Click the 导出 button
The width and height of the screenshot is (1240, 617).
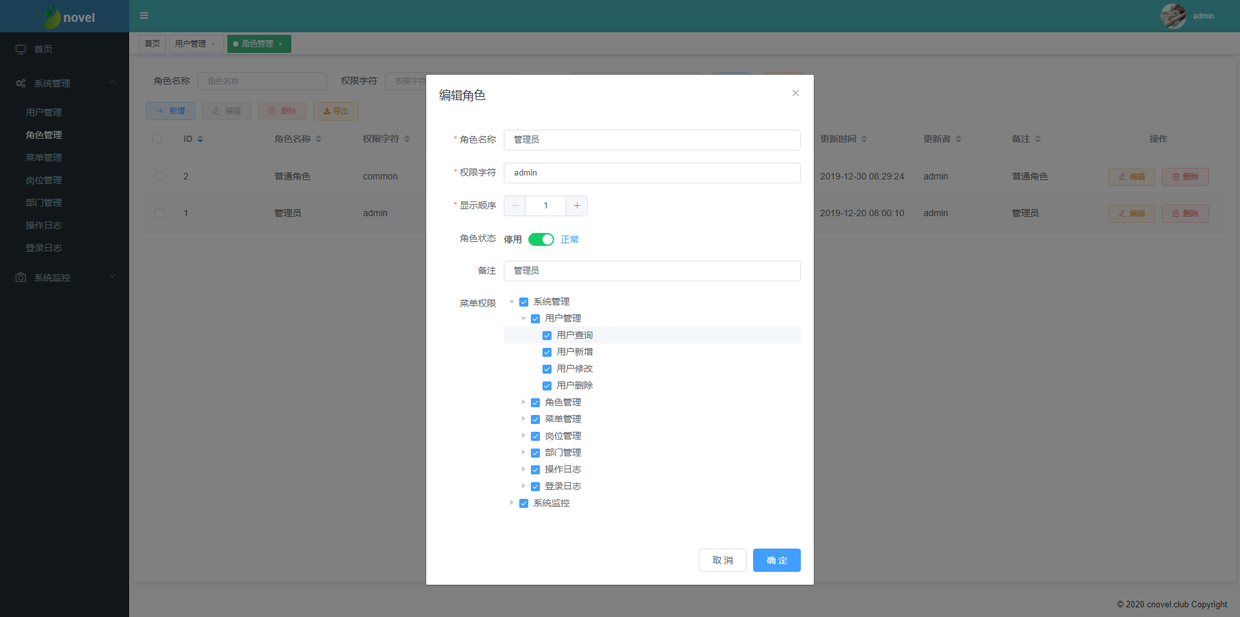coord(336,111)
